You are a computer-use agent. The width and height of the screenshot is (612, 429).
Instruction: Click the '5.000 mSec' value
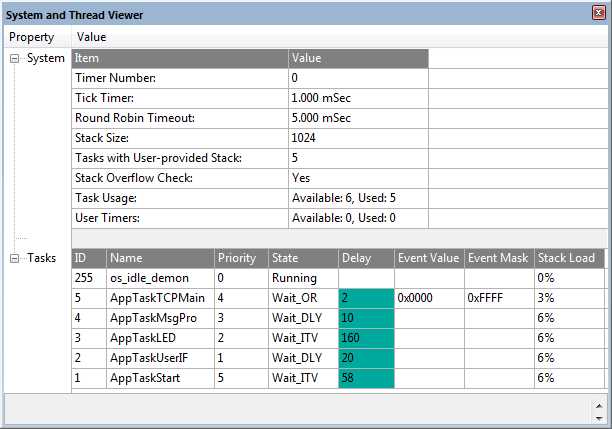coord(321,118)
